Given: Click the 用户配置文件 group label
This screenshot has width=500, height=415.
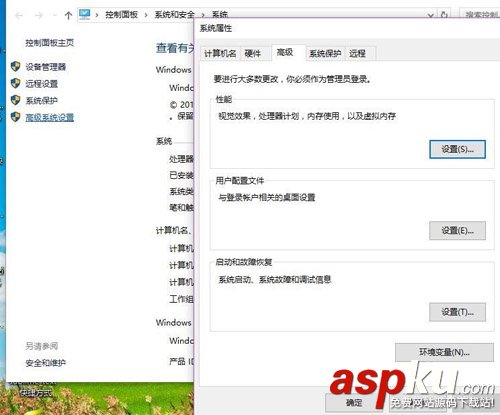Looking at the screenshot, I should click(x=240, y=181).
